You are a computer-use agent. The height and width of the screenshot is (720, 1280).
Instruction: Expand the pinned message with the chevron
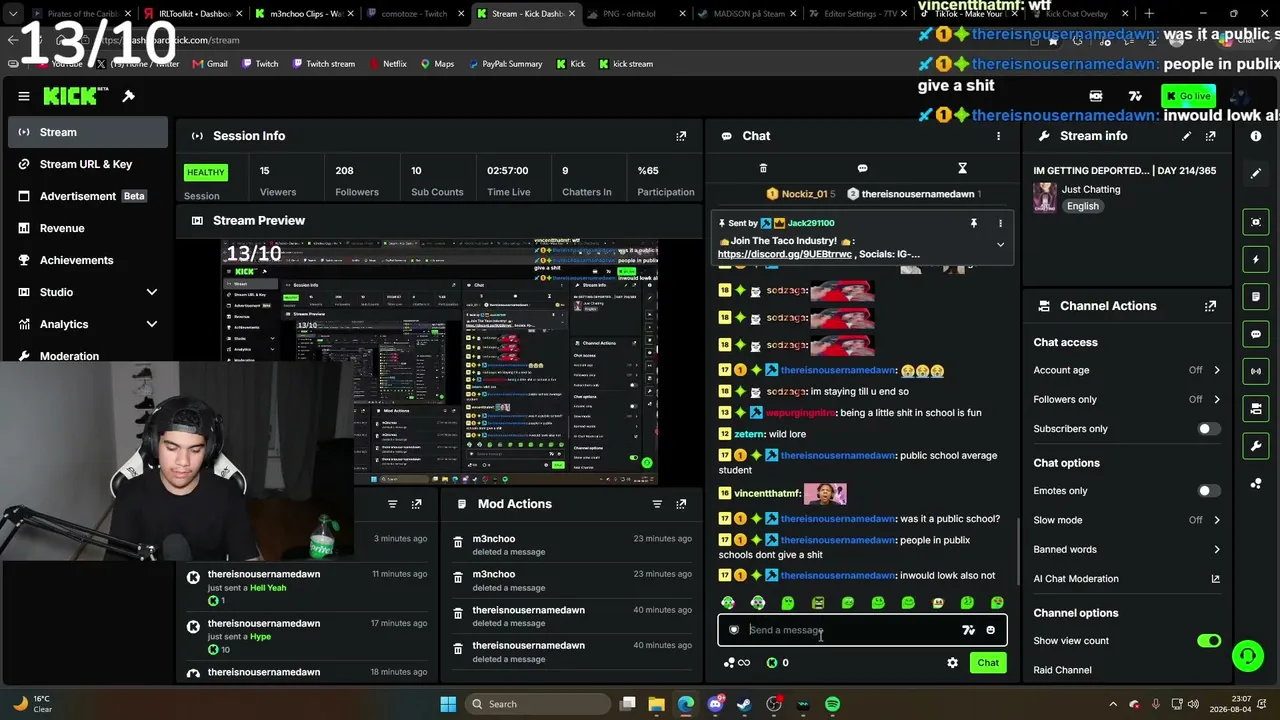coord(1000,245)
